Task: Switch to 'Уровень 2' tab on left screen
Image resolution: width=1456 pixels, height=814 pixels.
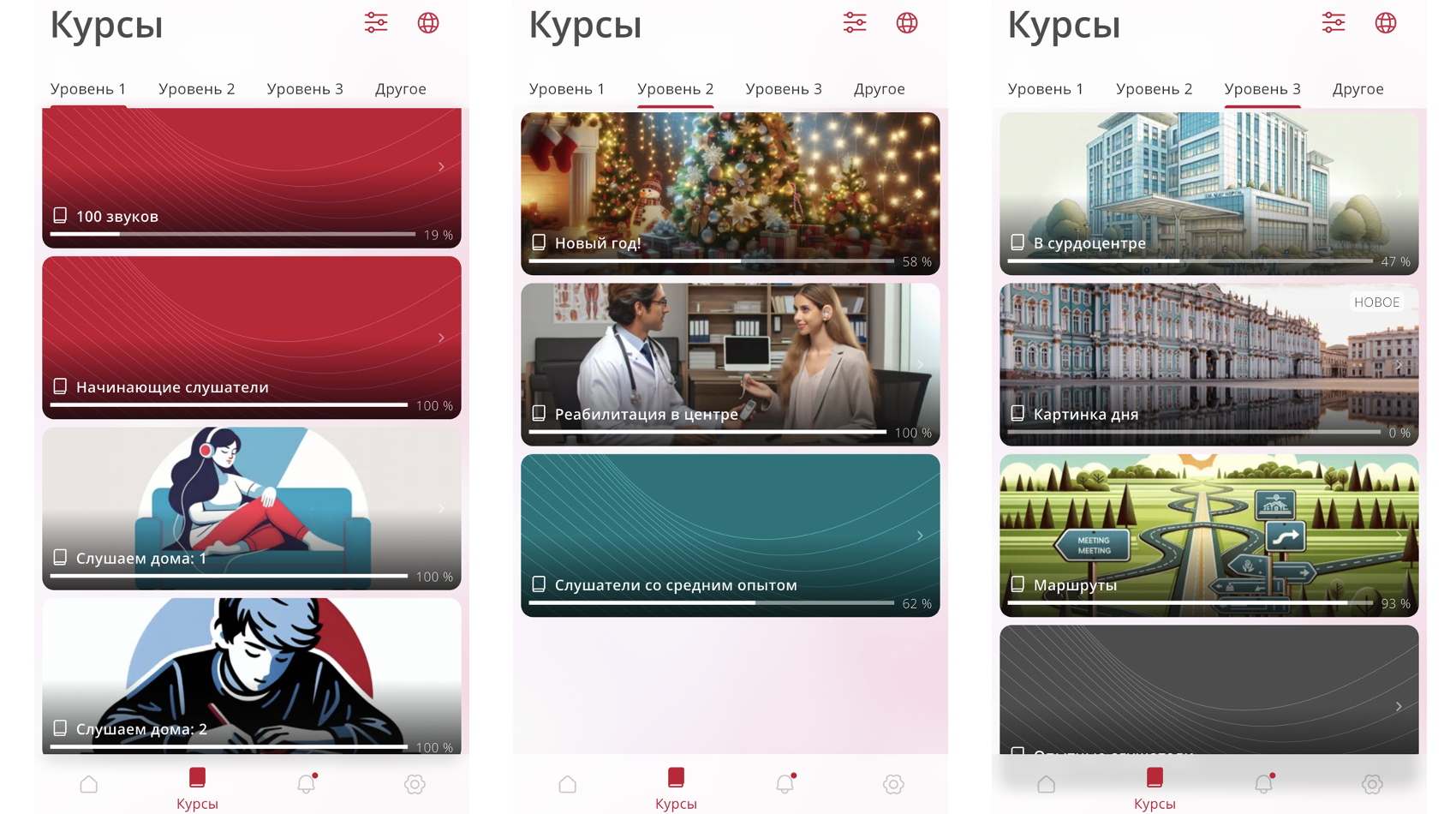Action: pyautogui.click(x=196, y=89)
